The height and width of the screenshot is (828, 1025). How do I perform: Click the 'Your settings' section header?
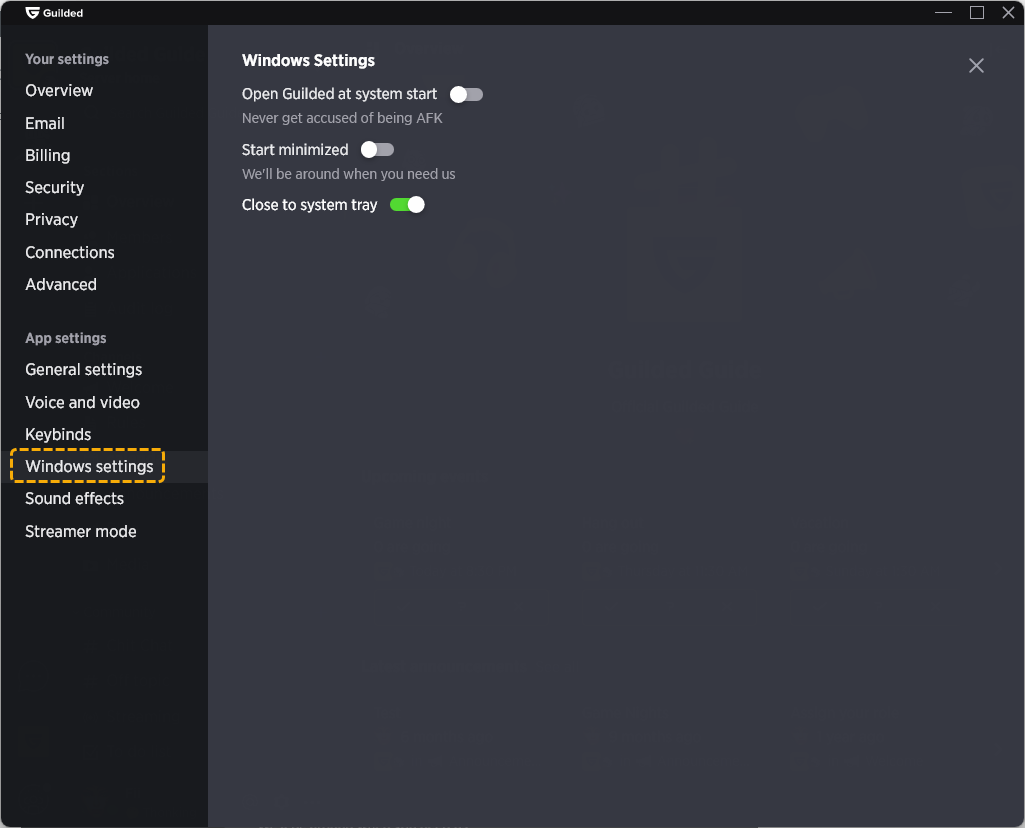coord(67,59)
